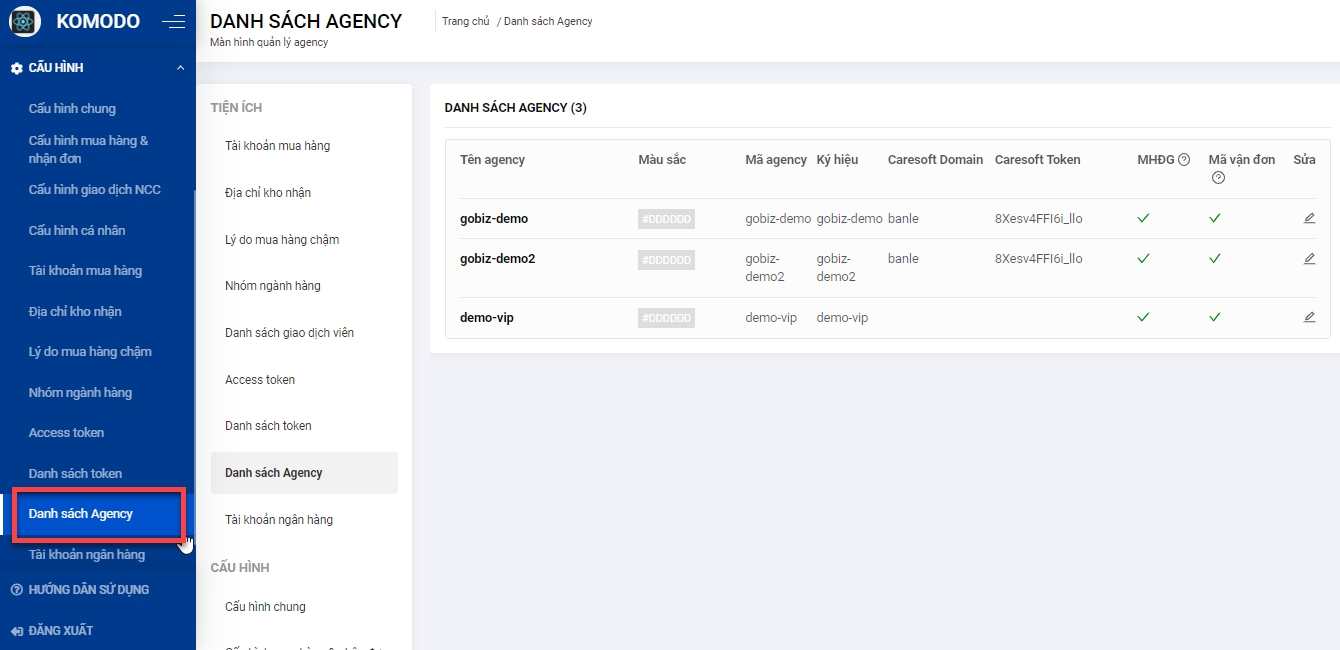Collapse the CẤU HÌNH sidebar section chevron
Viewport: 1340px width, 650px height.
(180, 68)
